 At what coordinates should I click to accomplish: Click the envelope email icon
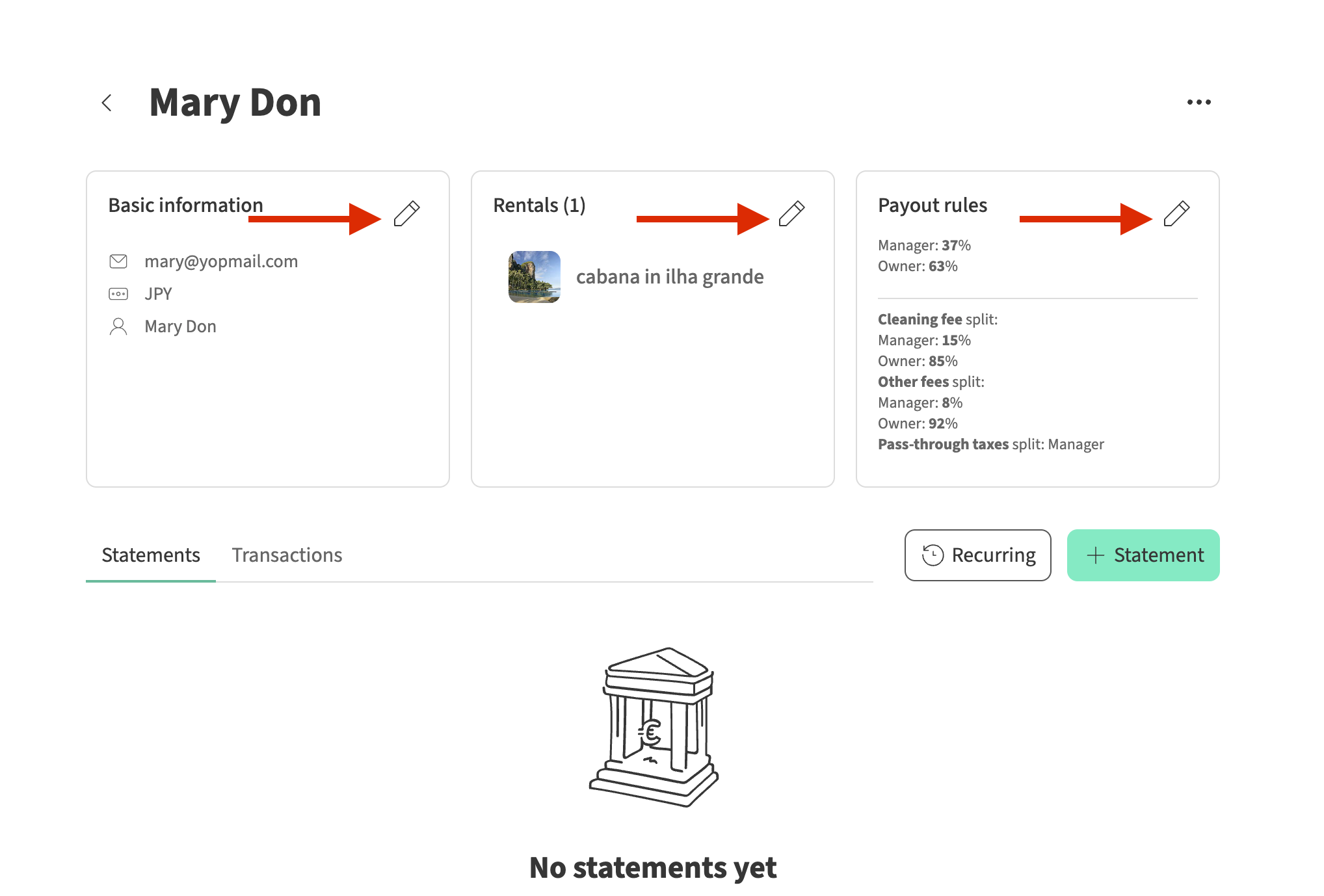coord(118,261)
